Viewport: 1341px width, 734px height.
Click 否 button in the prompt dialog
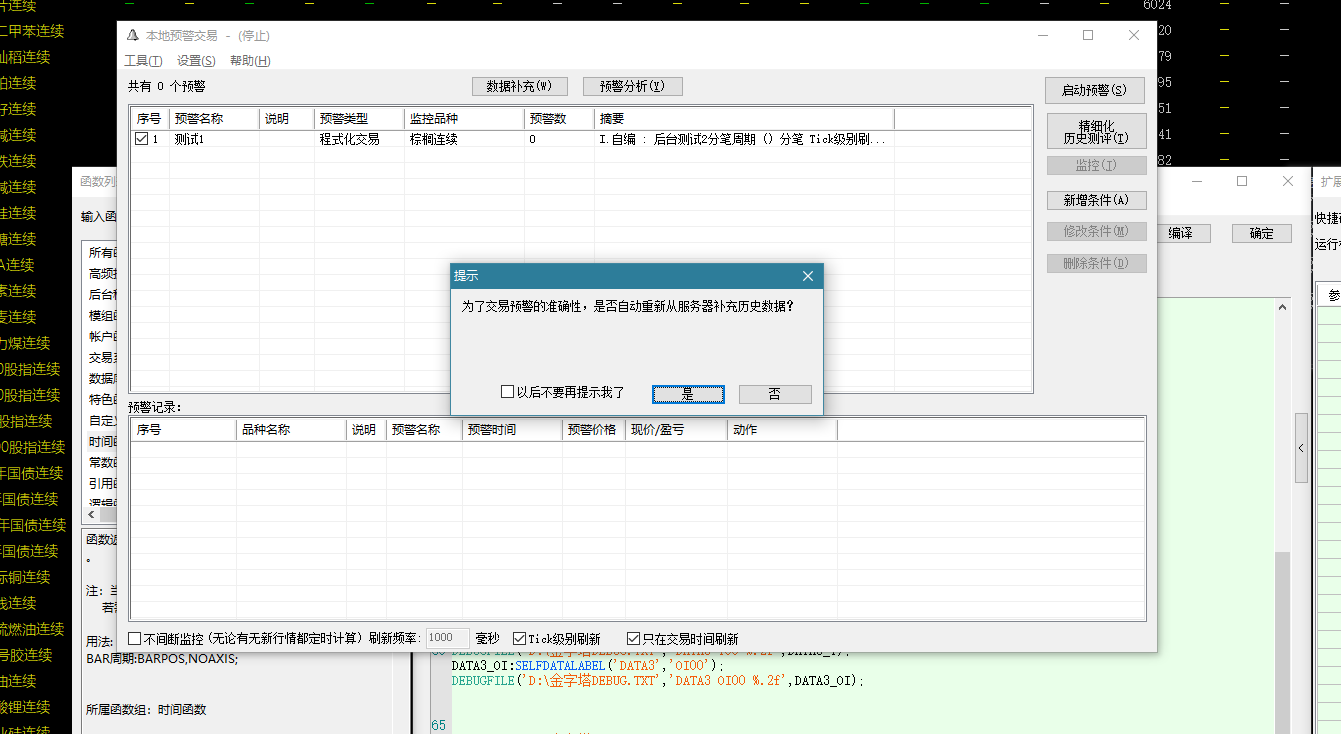pyautogui.click(x=775, y=394)
